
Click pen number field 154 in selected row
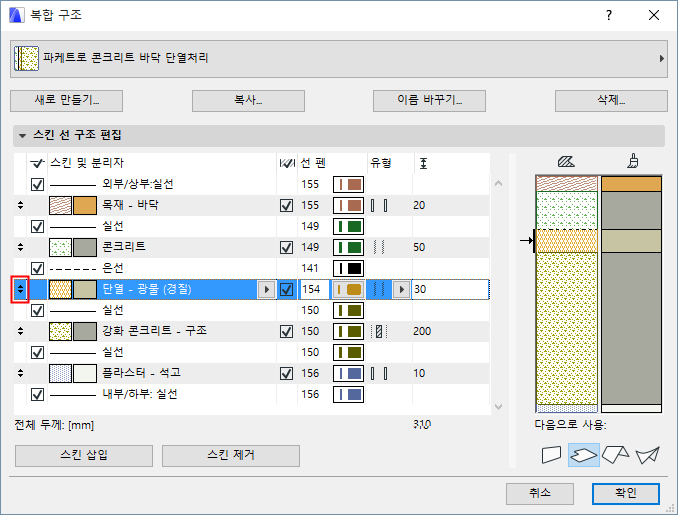click(314, 289)
